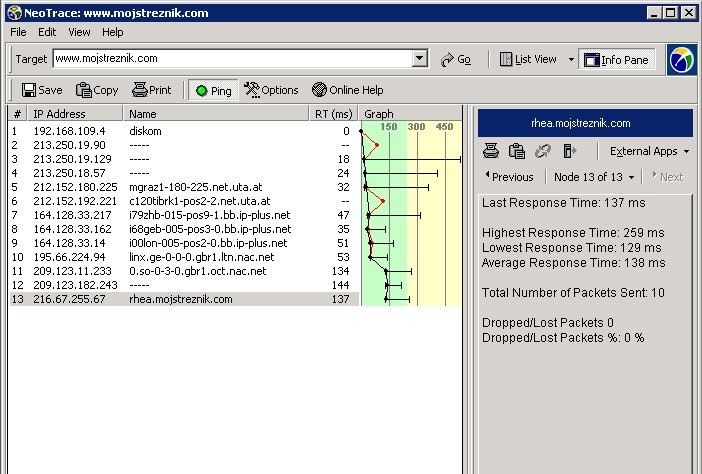The width and height of the screenshot is (702, 474).
Task: Click the Last Response Time: 137 ms text
Action: click(x=564, y=203)
